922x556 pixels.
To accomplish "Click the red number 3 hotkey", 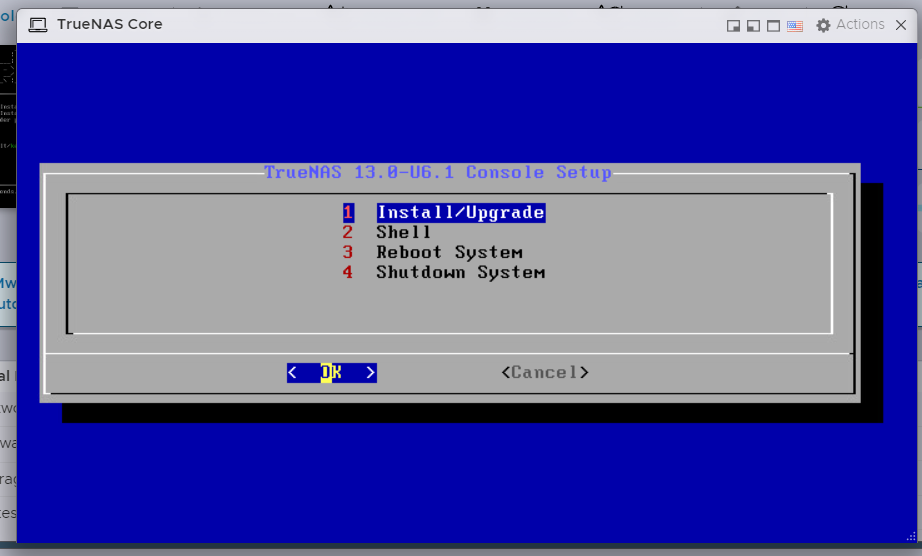I will 348,252.
